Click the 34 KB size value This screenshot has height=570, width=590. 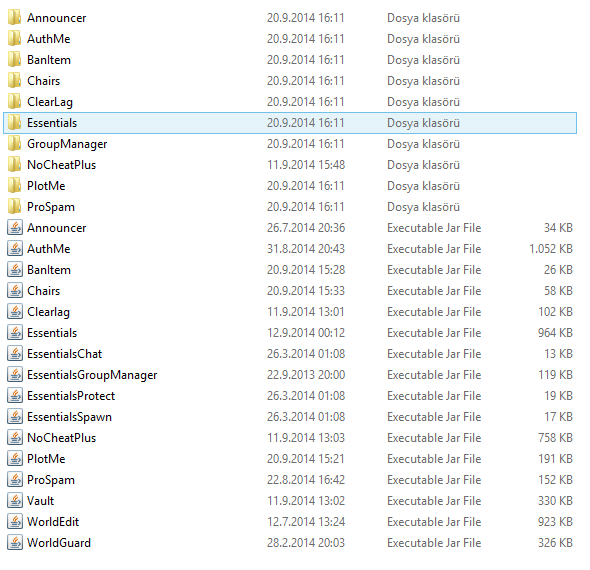click(558, 228)
